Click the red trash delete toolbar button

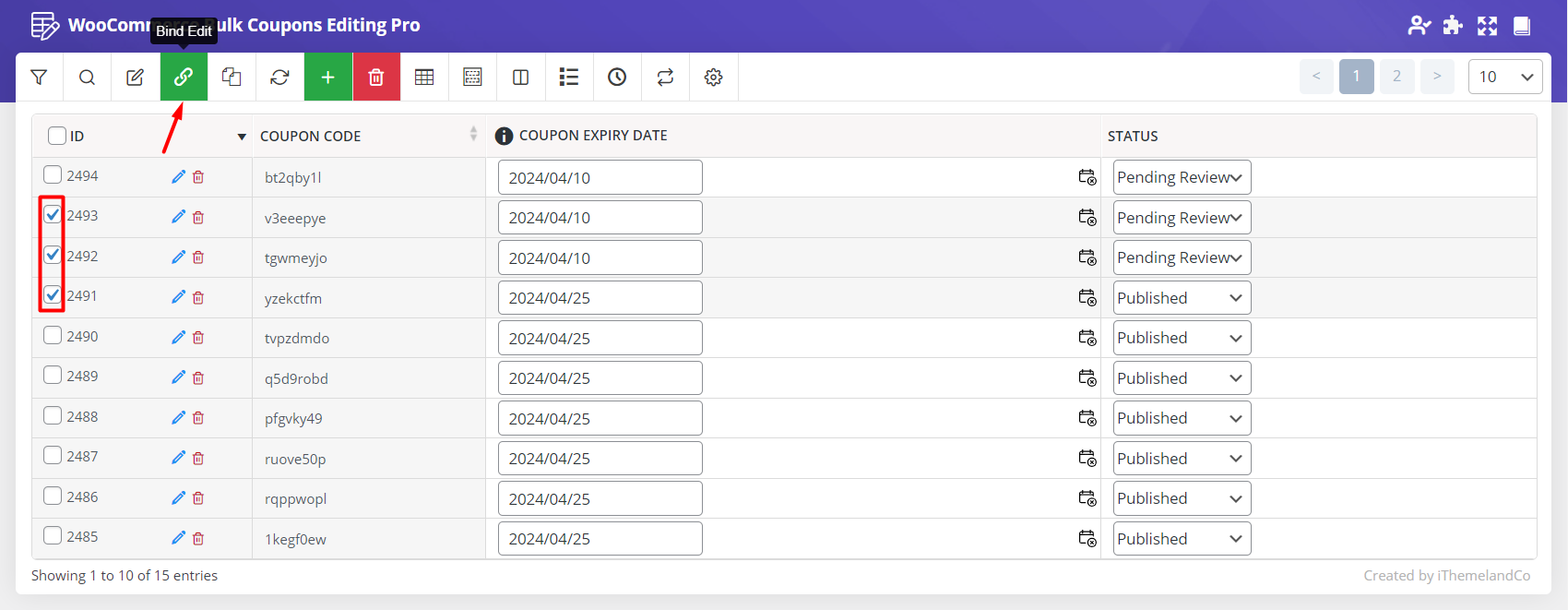[375, 78]
